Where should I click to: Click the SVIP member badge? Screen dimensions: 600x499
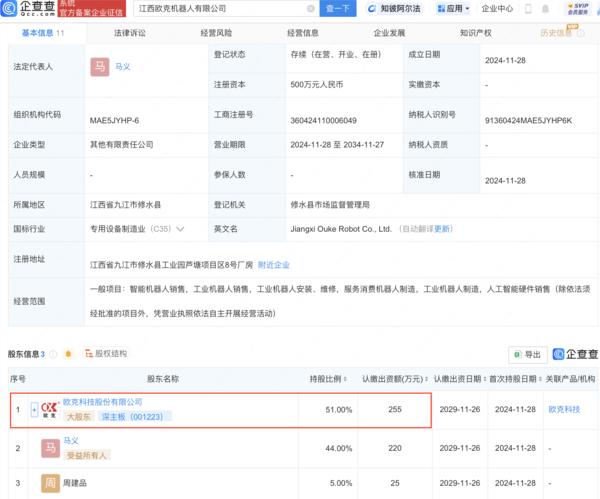[x=578, y=9]
